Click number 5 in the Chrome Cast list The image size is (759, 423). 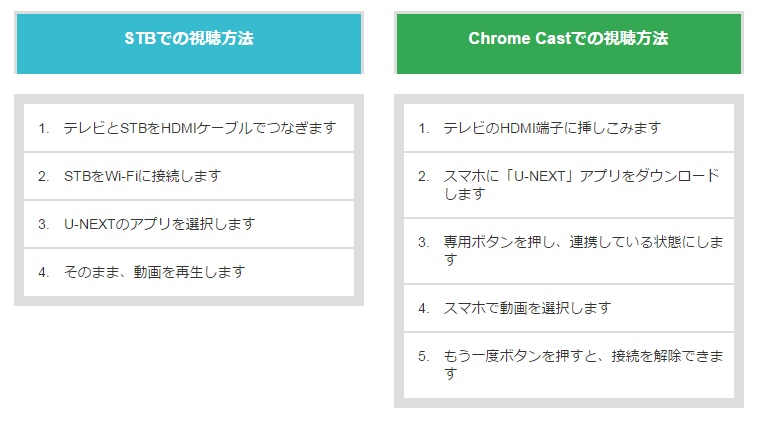click(x=424, y=356)
